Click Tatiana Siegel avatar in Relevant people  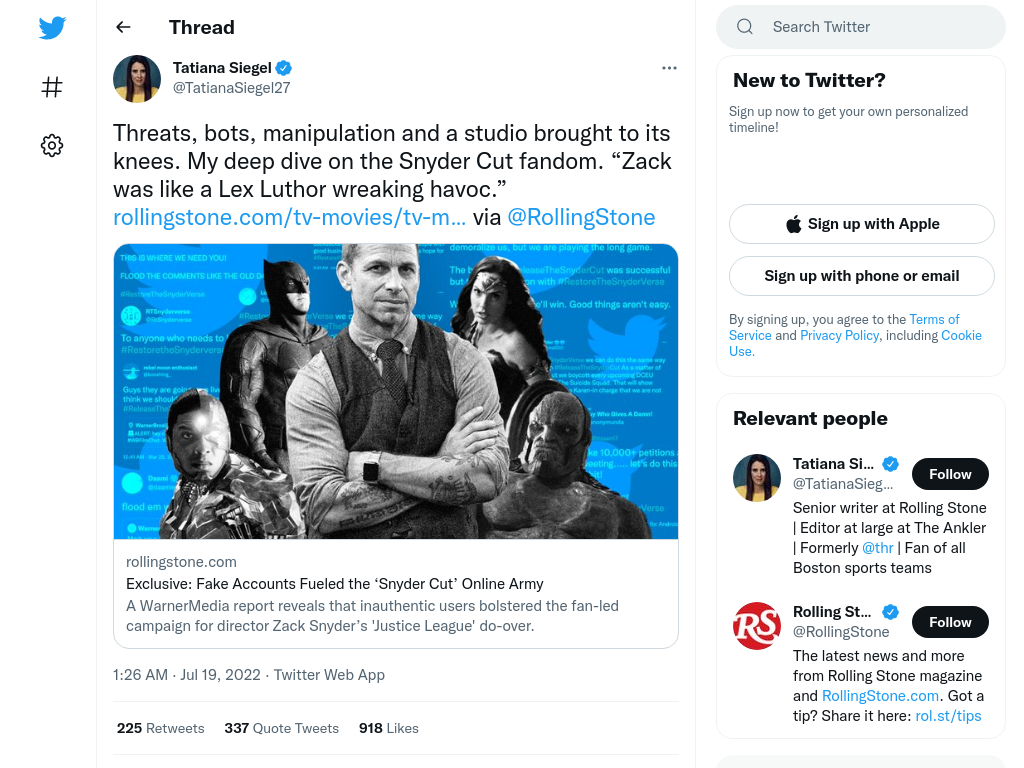click(x=757, y=478)
